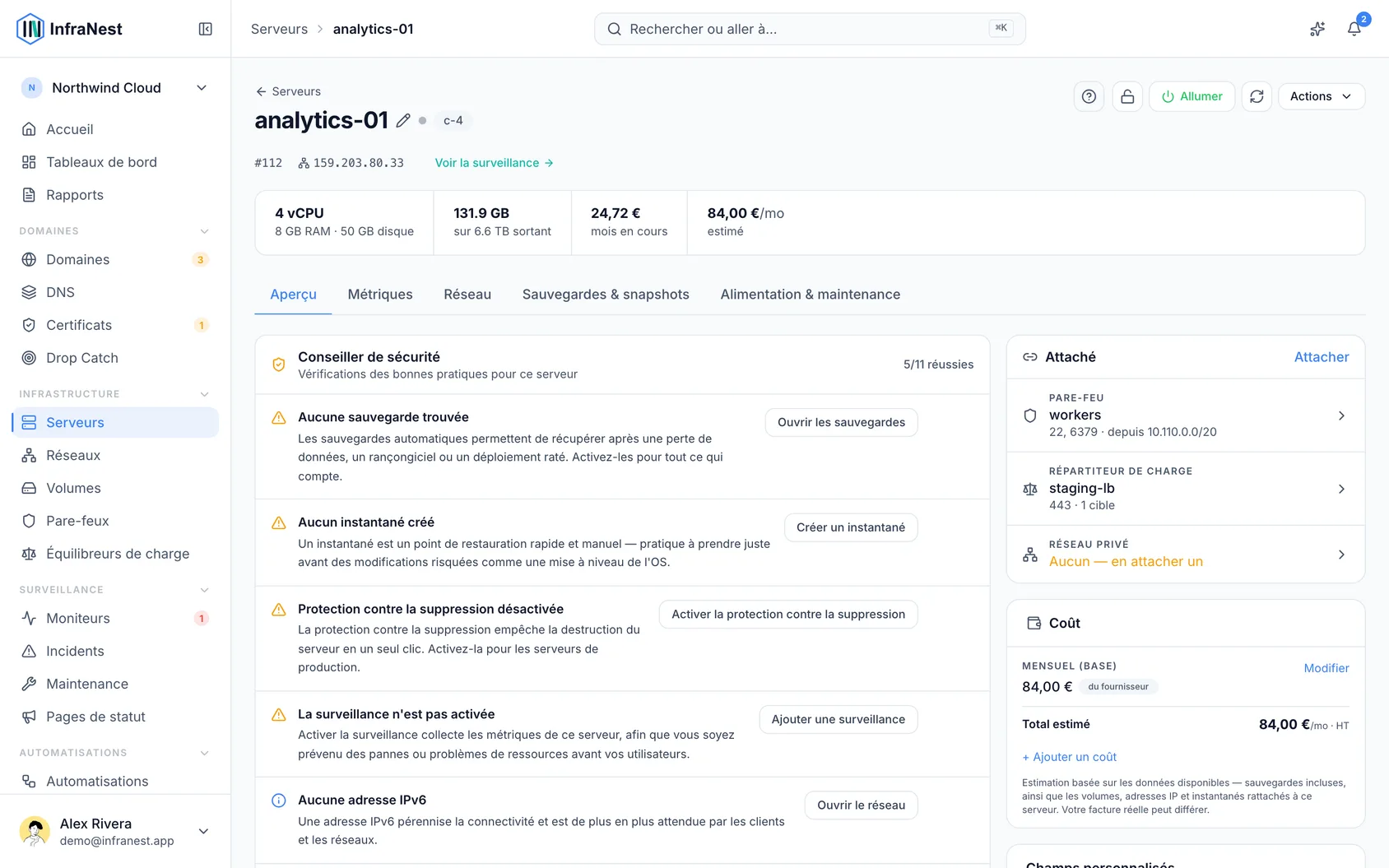Click the search field Rechercher ou aller à

810,29
